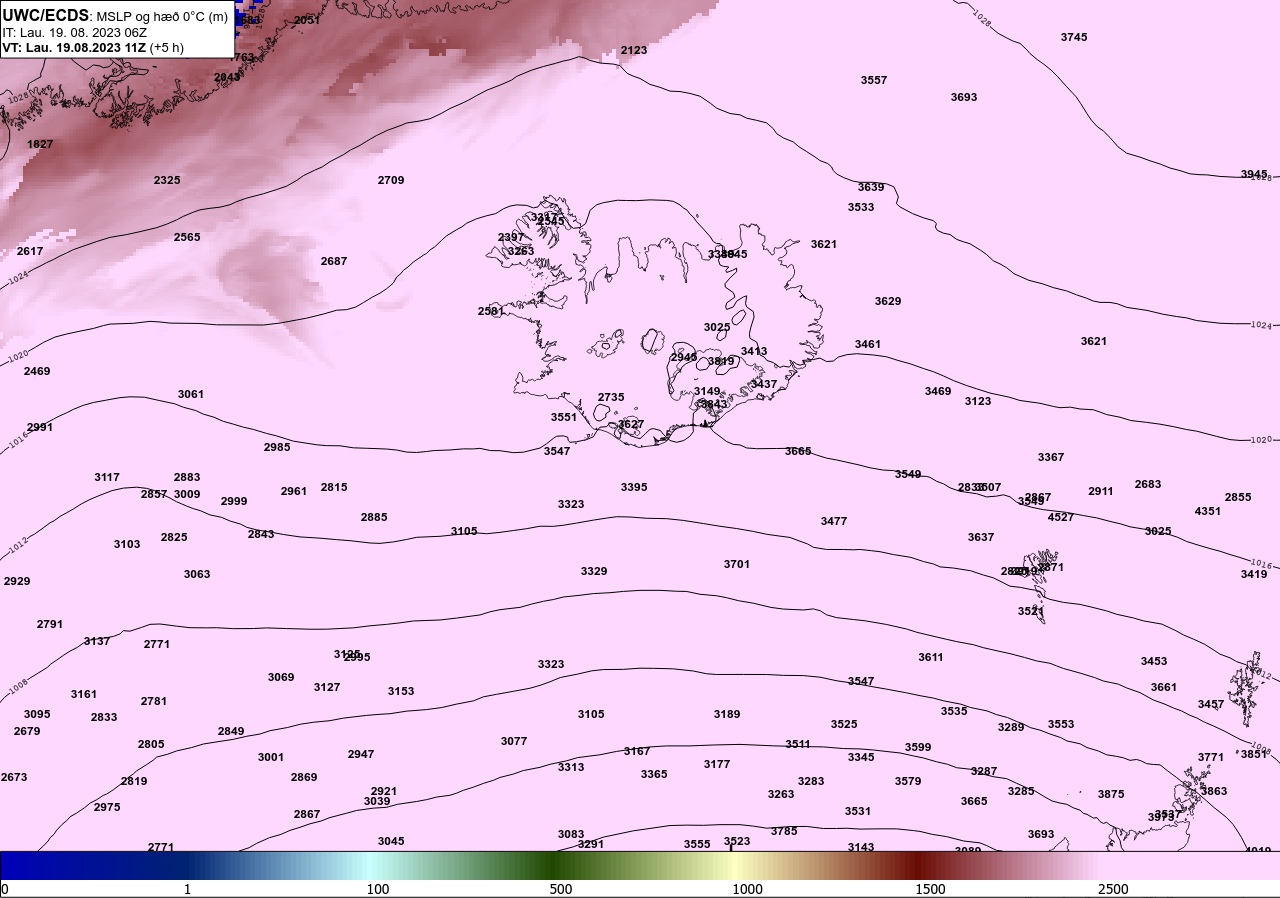
Task: Click the map value 3419
Action: tap(1254, 574)
